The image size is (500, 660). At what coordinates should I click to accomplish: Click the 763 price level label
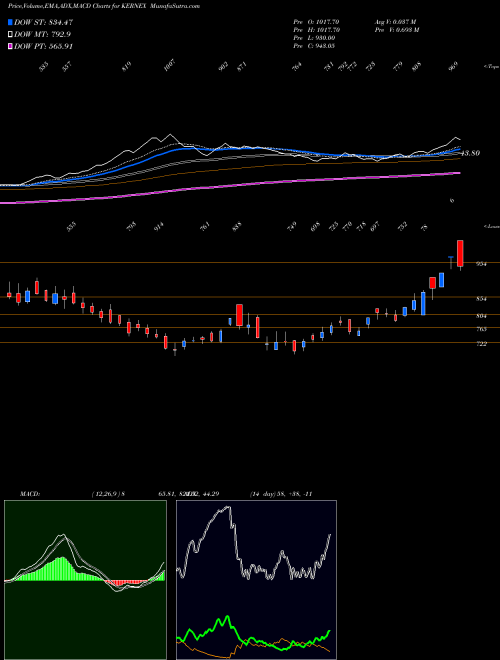click(481, 329)
